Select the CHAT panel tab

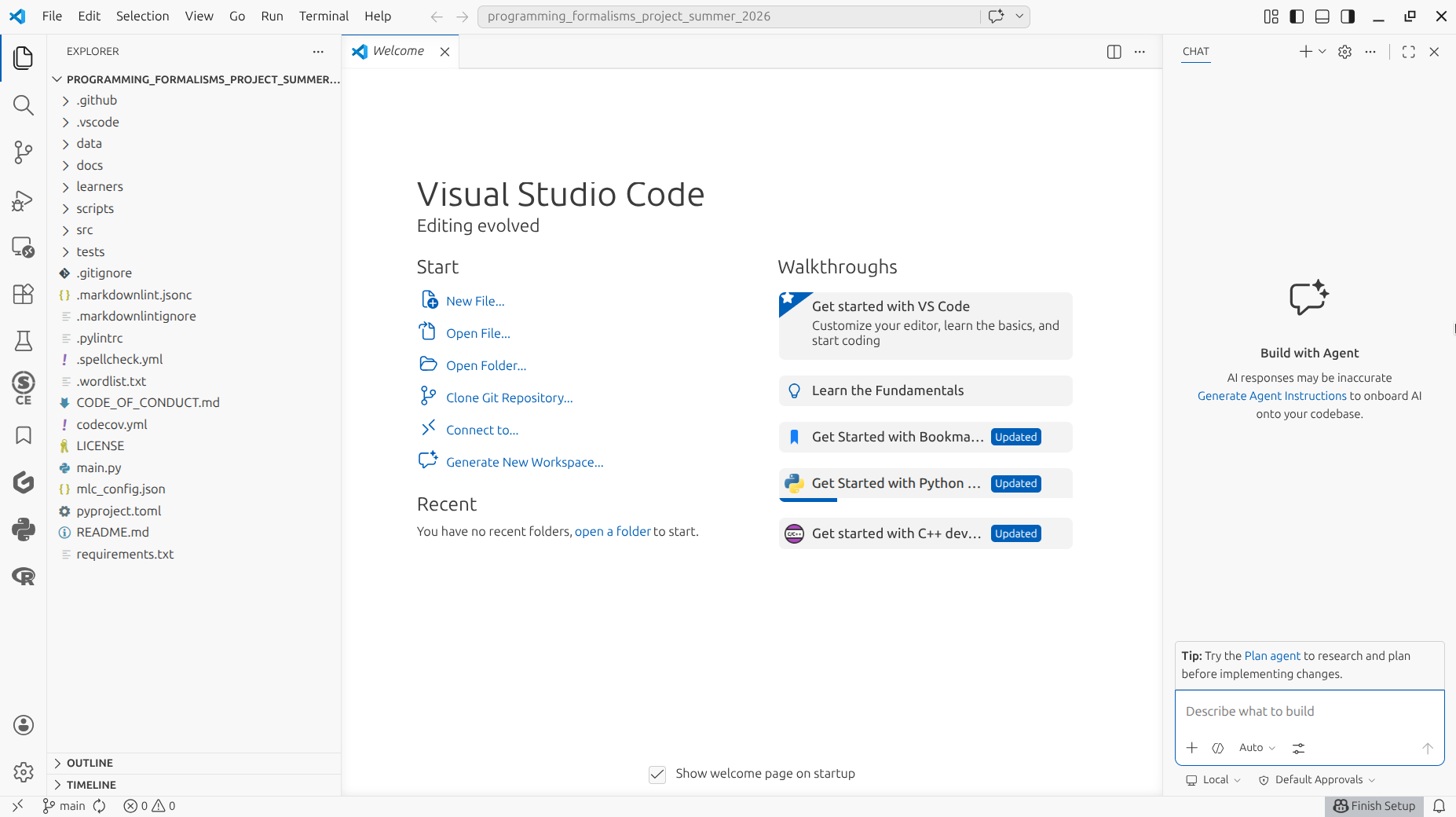pos(1196,52)
